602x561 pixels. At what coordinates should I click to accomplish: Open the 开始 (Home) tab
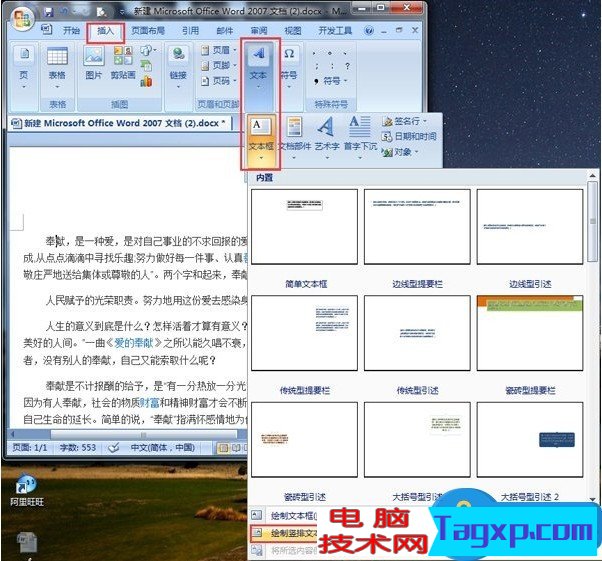pos(71,30)
